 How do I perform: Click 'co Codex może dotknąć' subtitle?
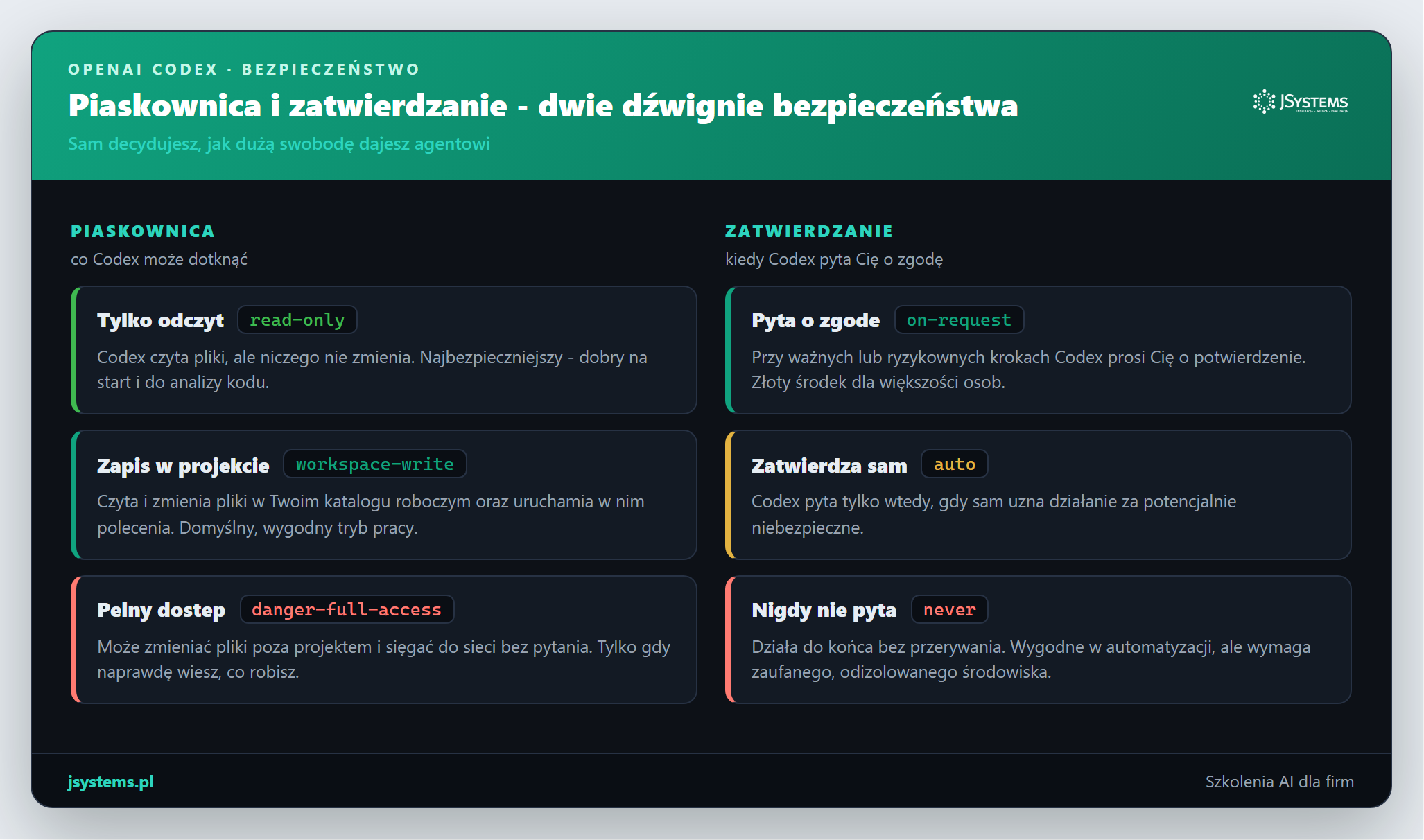click(x=159, y=259)
